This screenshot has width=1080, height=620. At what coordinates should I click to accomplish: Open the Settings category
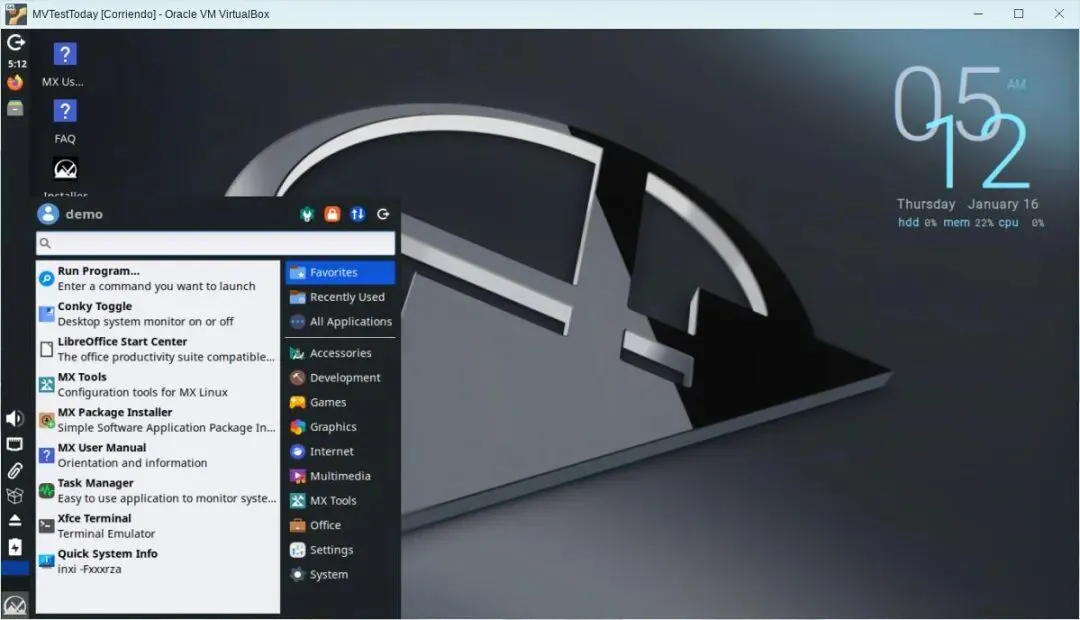(340, 550)
